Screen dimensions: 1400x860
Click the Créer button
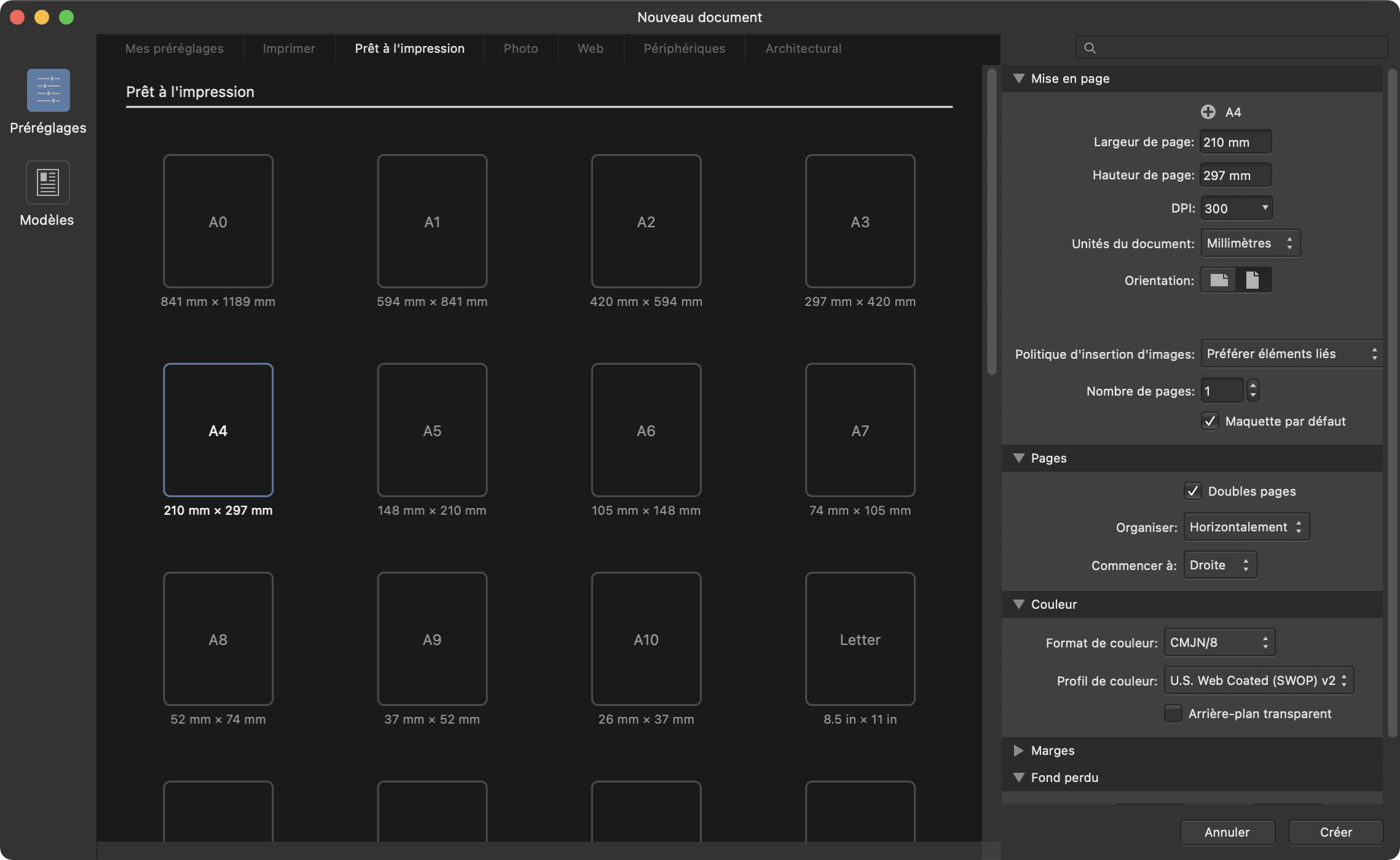tap(1336, 832)
